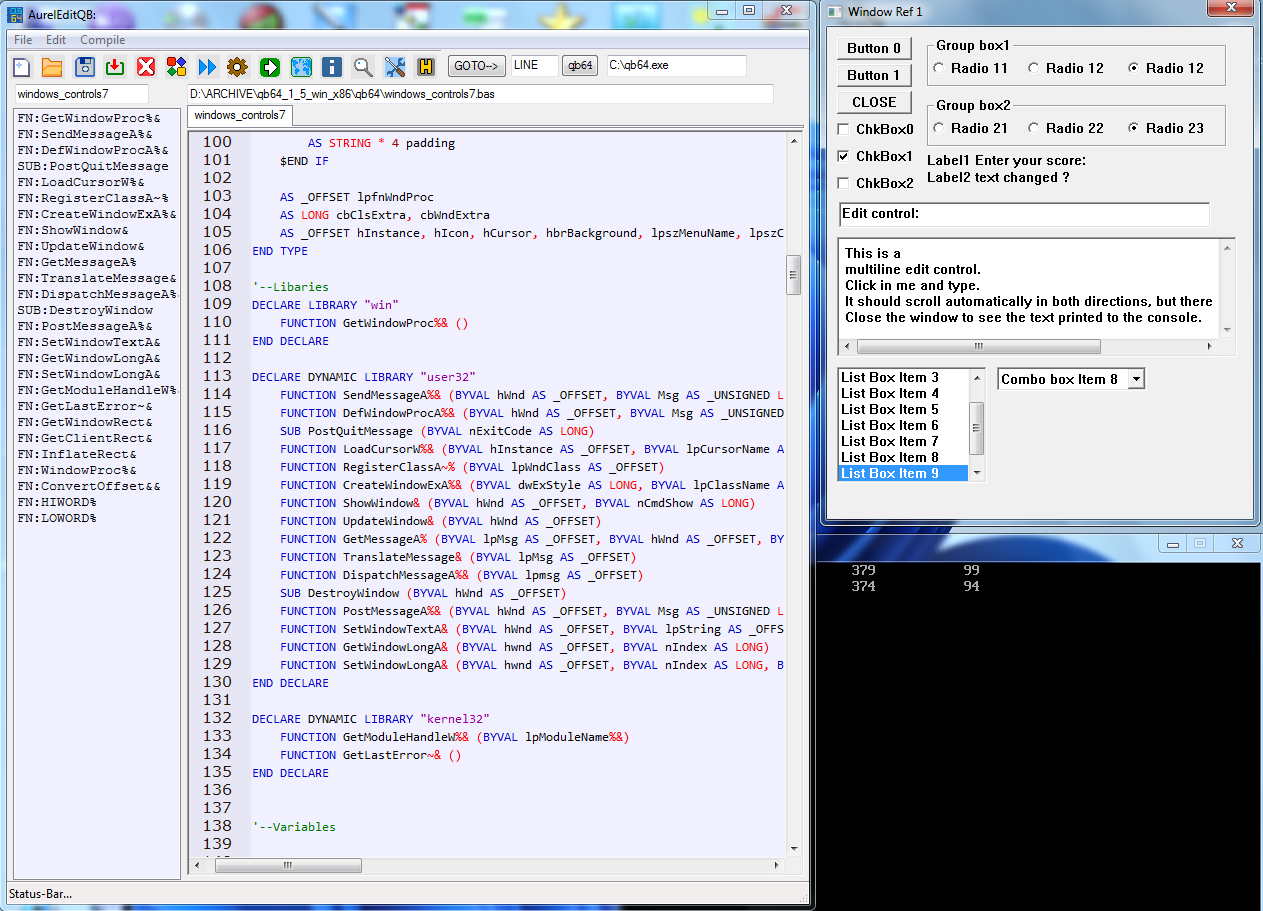Open a file with the folder icon

point(52,67)
